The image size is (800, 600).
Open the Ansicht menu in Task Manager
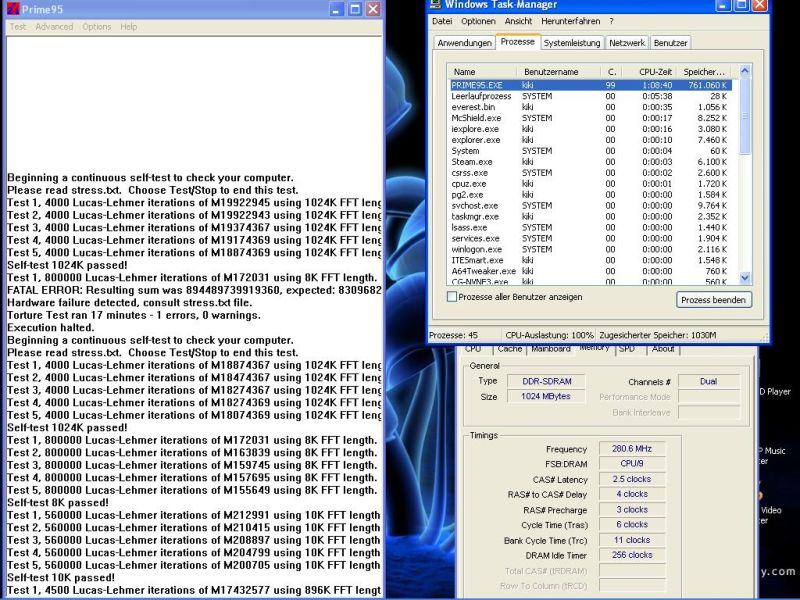tap(518, 21)
